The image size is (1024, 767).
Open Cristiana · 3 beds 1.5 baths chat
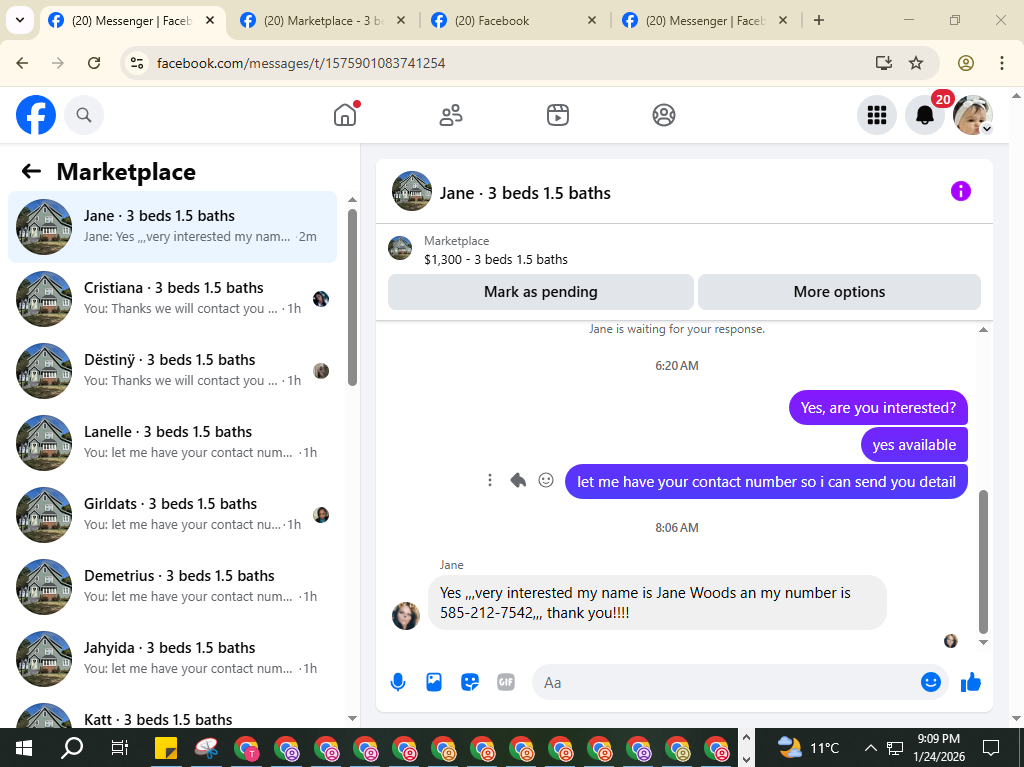click(x=172, y=299)
